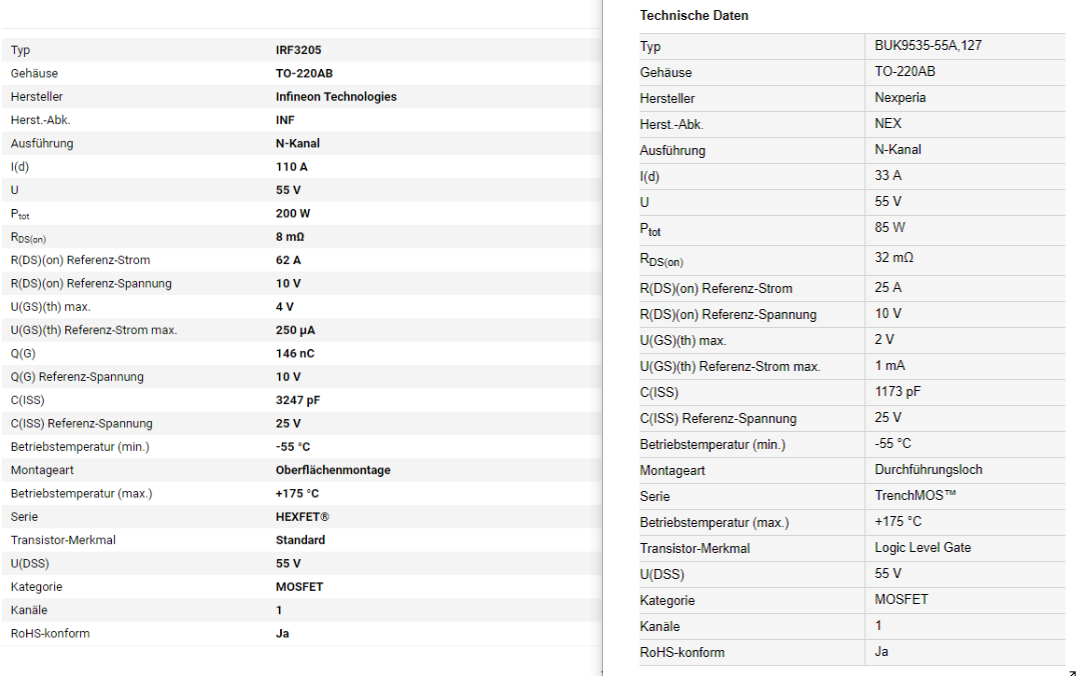
Task: Click the '85 W' Ptot value
Action: [889, 227]
